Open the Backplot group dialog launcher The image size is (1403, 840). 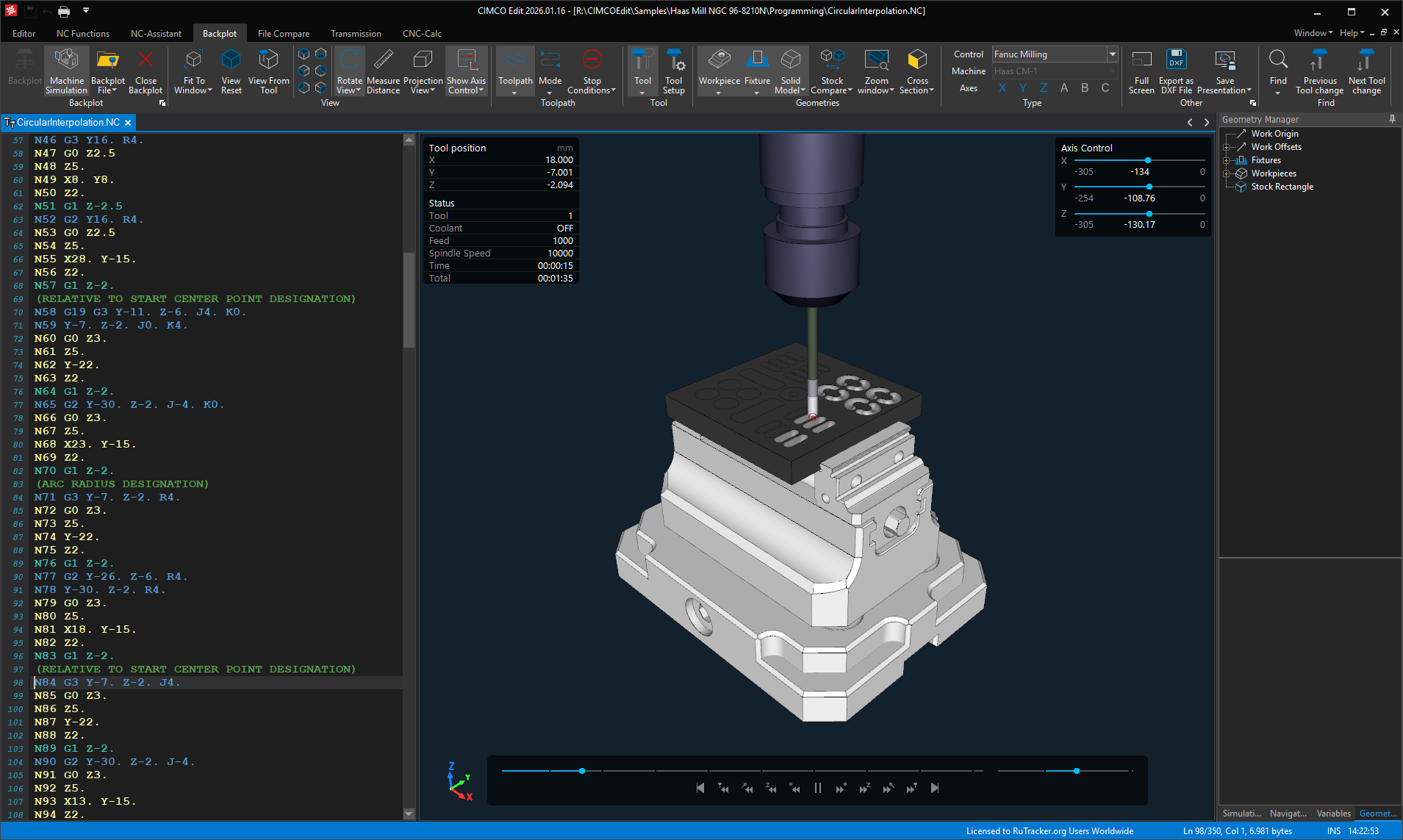(x=162, y=103)
